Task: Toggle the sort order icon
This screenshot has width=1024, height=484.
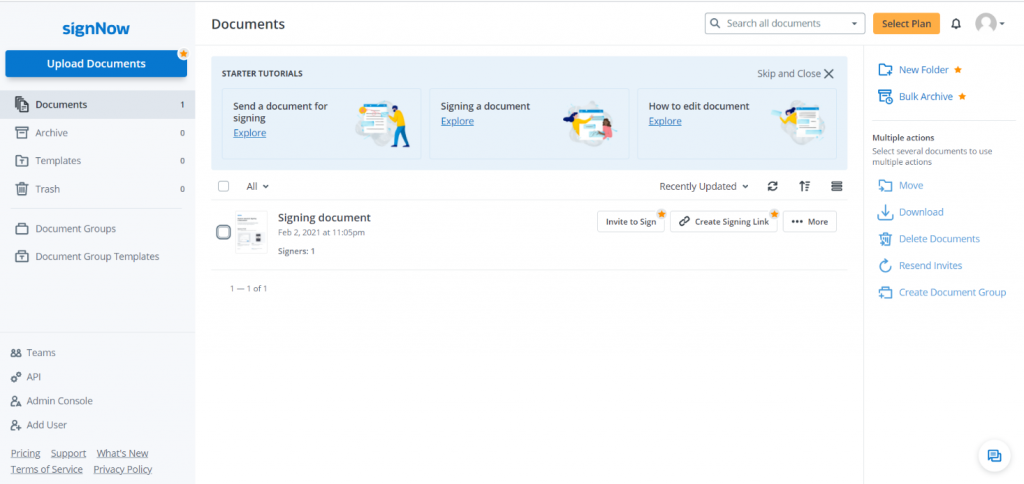Action: [805, 186]
